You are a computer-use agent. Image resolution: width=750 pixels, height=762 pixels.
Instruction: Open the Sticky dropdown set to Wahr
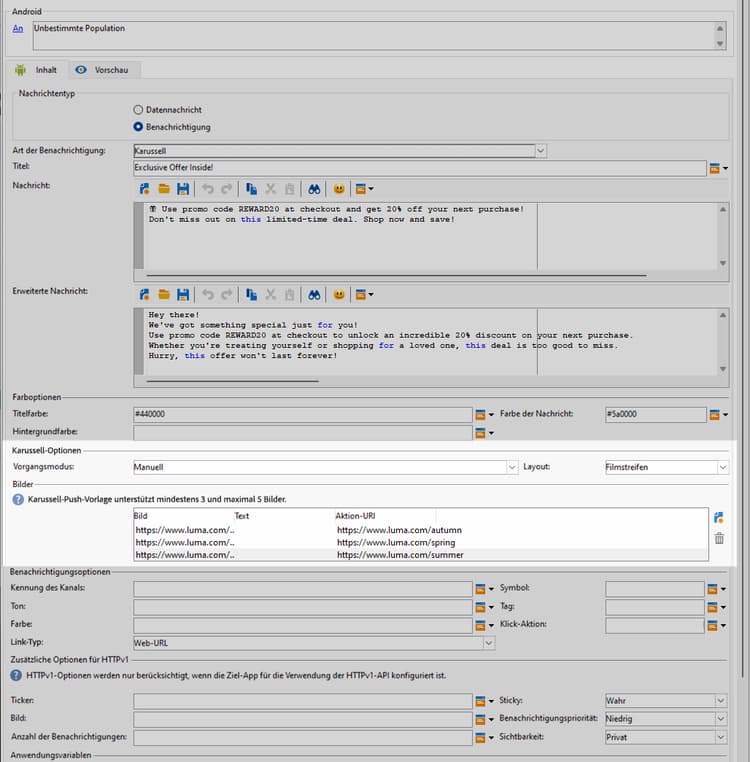722,701
